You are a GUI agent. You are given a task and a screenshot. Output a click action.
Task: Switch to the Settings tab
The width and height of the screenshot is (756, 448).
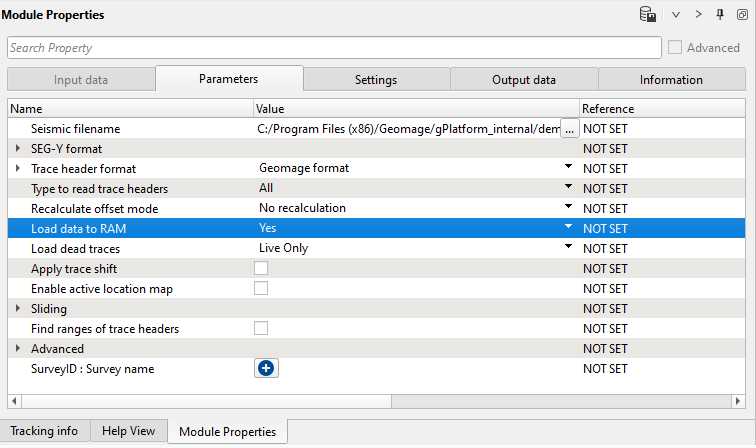(376, 80)
